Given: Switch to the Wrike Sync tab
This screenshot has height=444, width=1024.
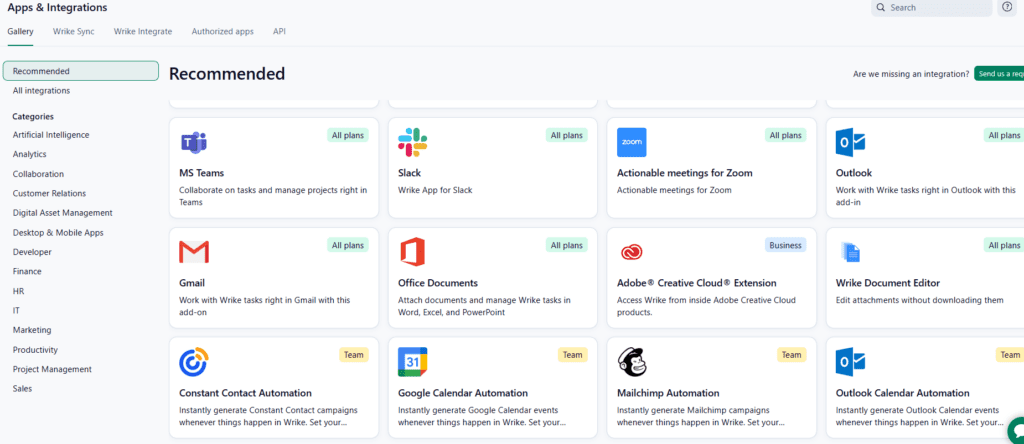Looking at the screenshot, I should pos(74,31).
